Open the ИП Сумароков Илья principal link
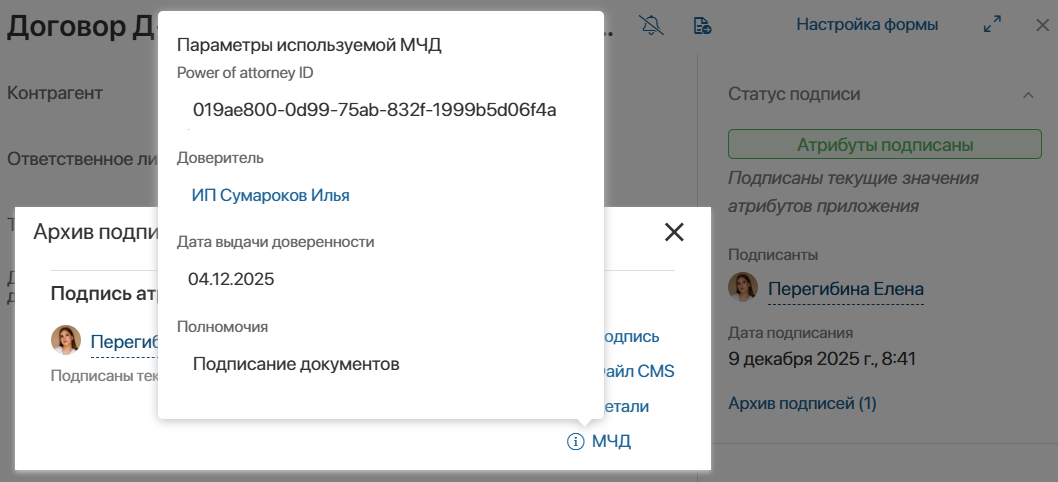Image resolution: width=1058 pixels, height=482 pixels. pyautogui.click(x=270, y=195)
